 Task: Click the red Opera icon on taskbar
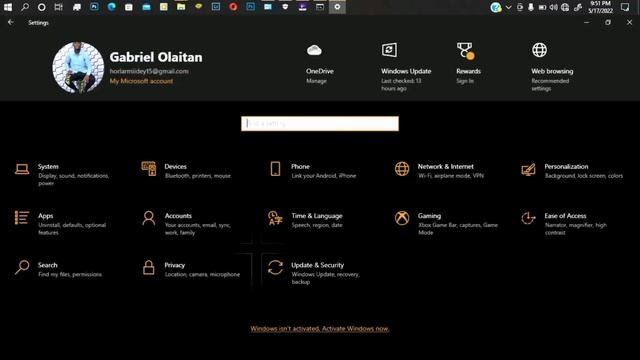point(233,7)
